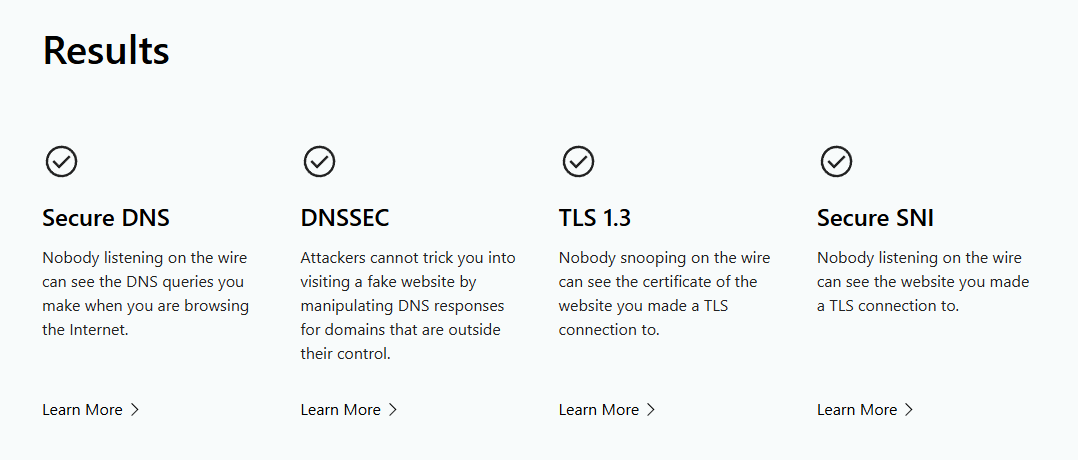Open Learn More under Secure DNS
This screenshot has height=460, width=1078.
82,409
